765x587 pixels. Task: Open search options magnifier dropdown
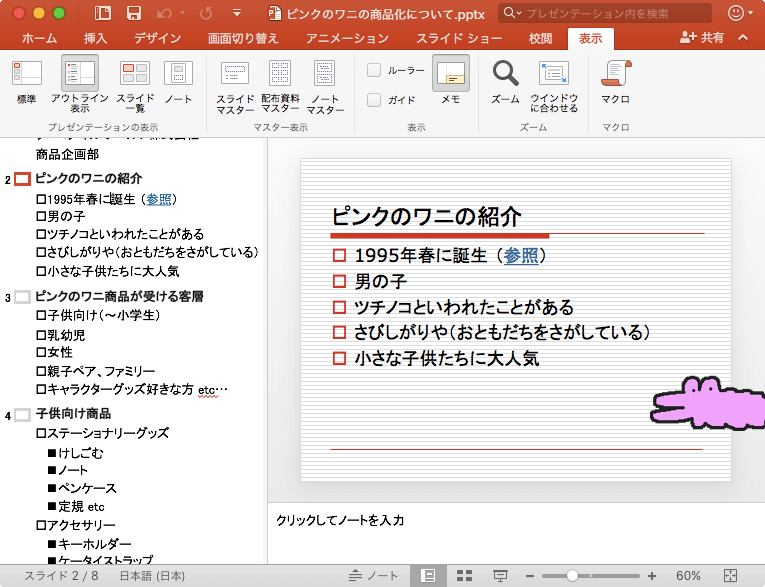512,13
